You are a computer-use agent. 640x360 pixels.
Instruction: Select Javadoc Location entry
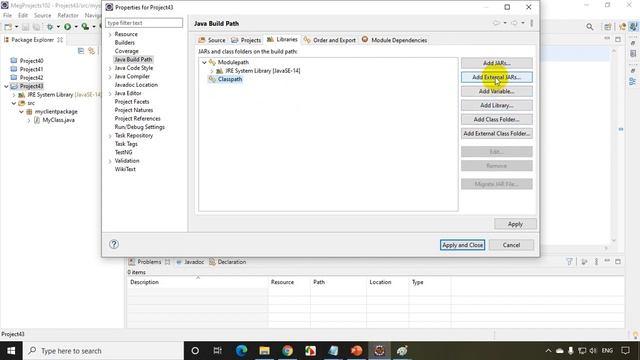(136, 85)
